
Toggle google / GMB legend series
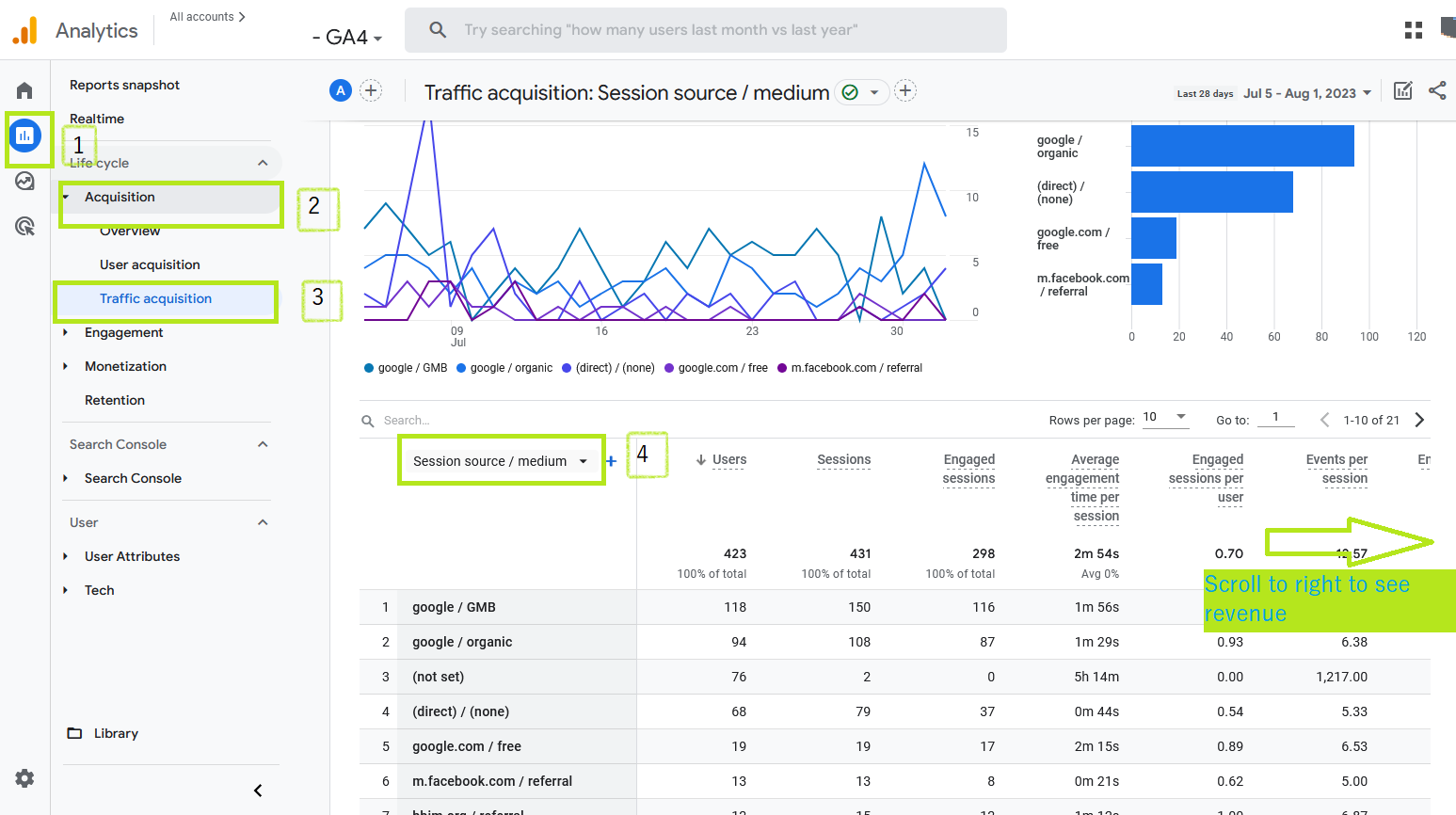pos(406,368)
